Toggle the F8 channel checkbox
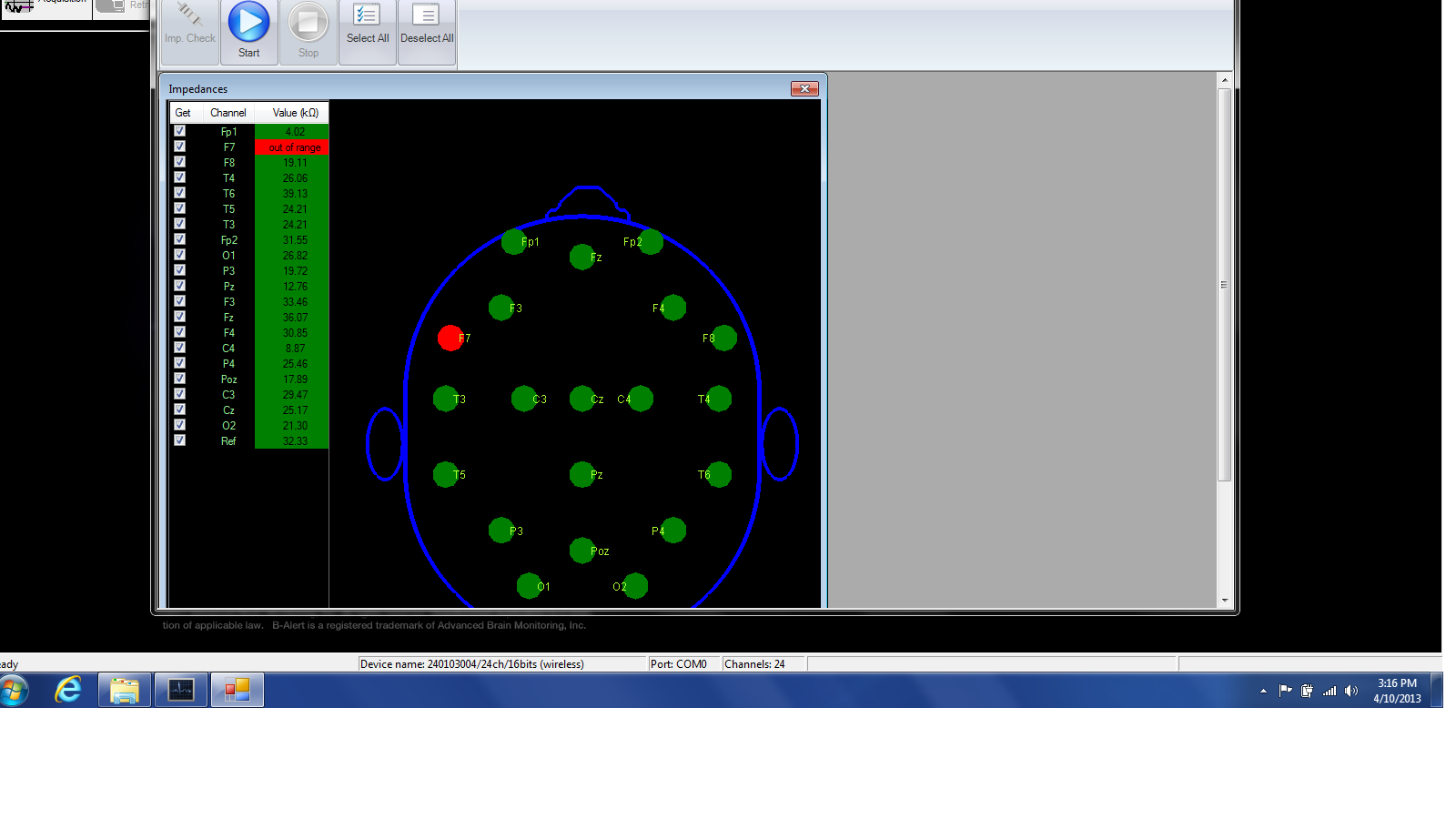Screen dimensions: 1456x819 click(x=179, y=162)
